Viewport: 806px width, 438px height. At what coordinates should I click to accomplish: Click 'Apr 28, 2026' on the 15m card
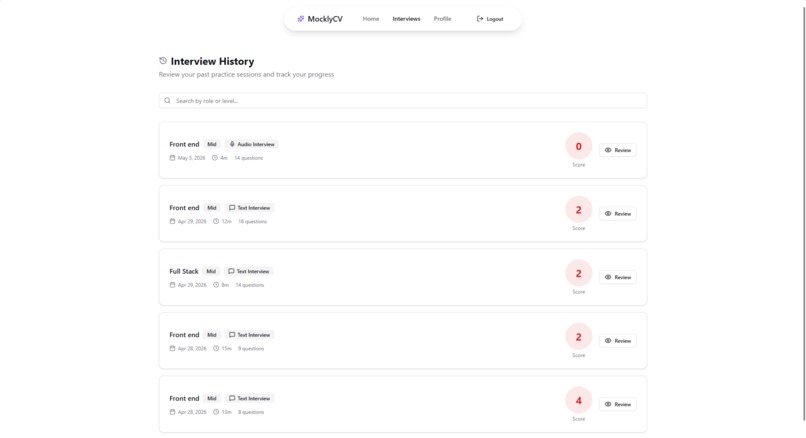click(x=192, y=349)
